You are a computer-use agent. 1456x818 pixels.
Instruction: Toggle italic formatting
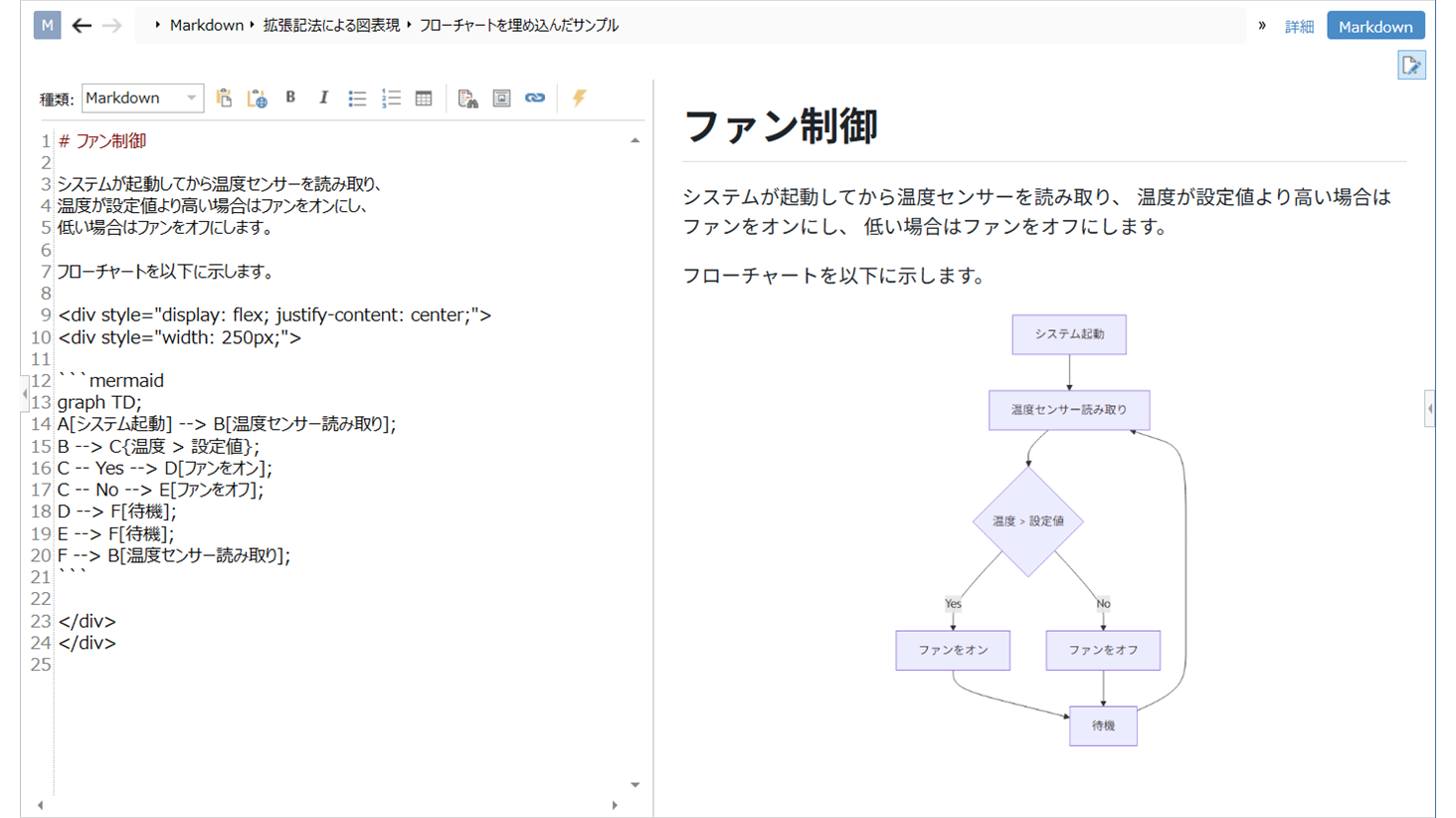coord(323,98)
